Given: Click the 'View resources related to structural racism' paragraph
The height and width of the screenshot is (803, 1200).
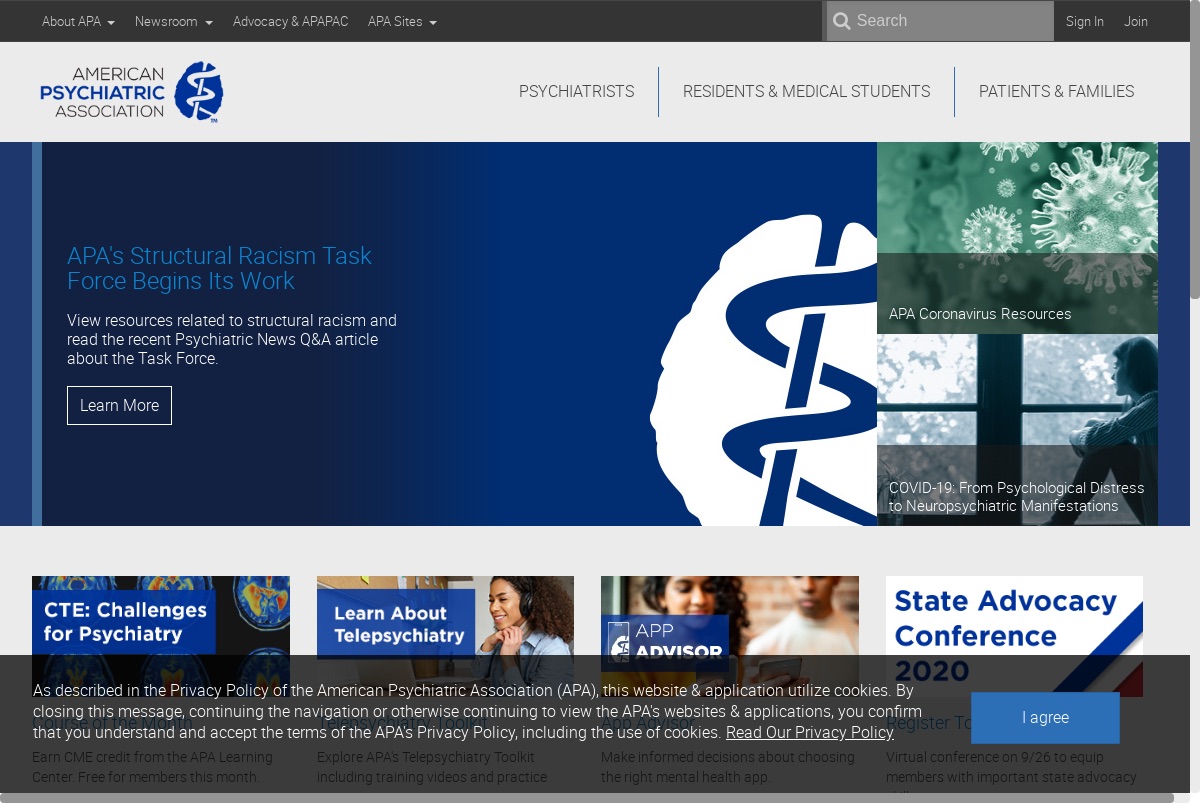Looking at the screenshot, I should pos(232,339).
